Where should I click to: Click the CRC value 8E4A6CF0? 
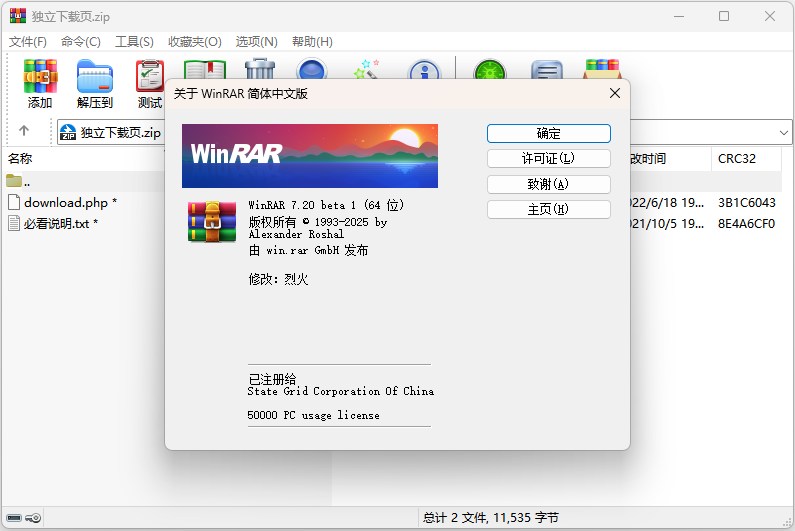746,224
